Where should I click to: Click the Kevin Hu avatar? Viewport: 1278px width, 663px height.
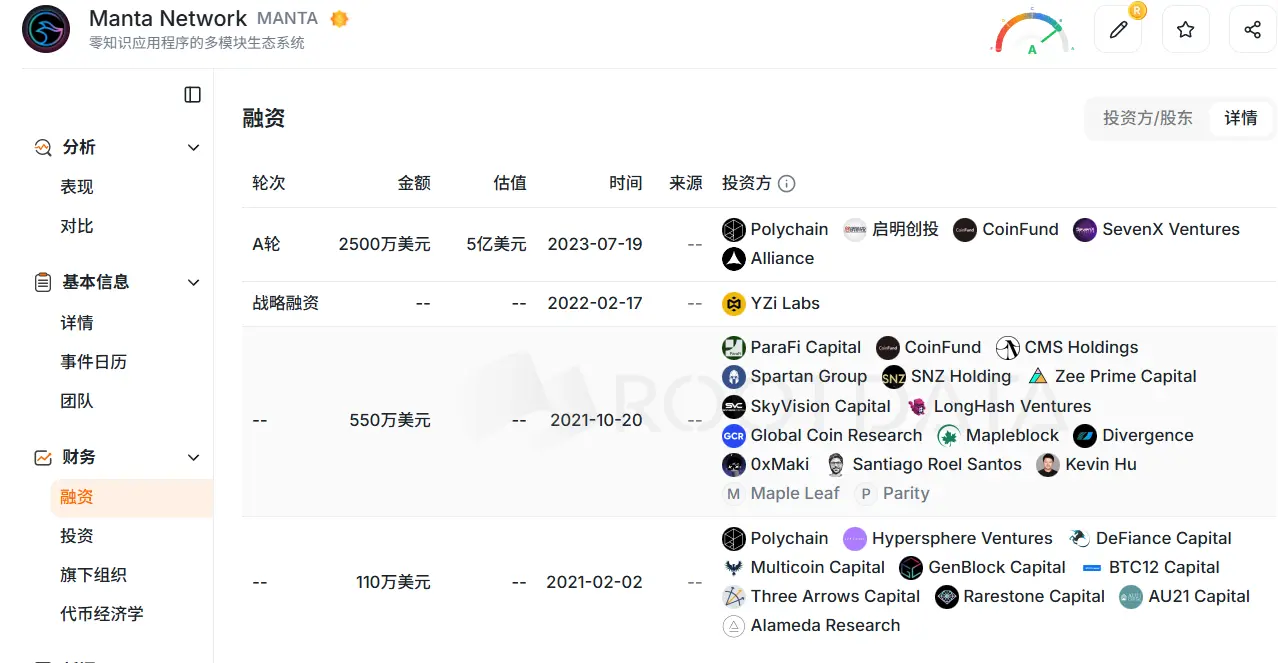(1048, 464)
